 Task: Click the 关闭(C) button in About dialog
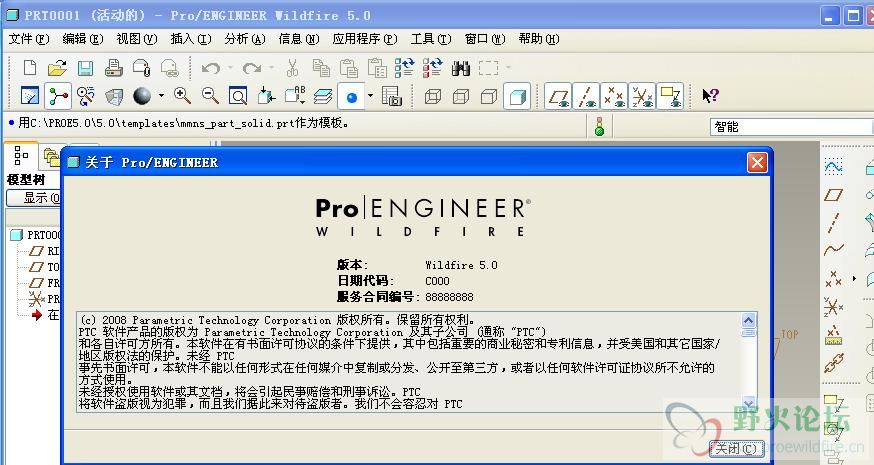point(736,449)
